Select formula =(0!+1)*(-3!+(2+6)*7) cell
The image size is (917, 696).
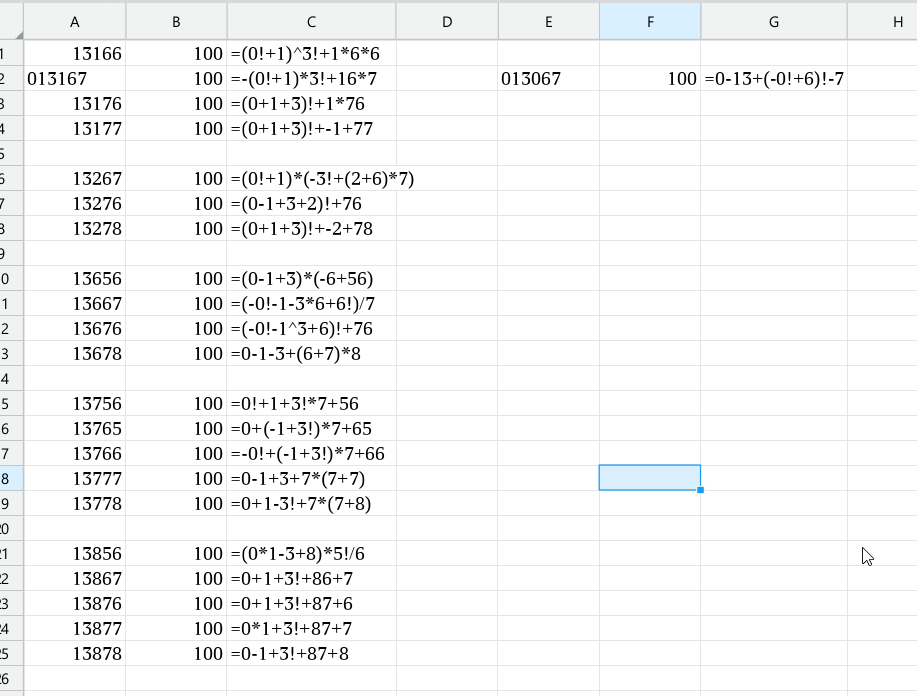(311, 178)
